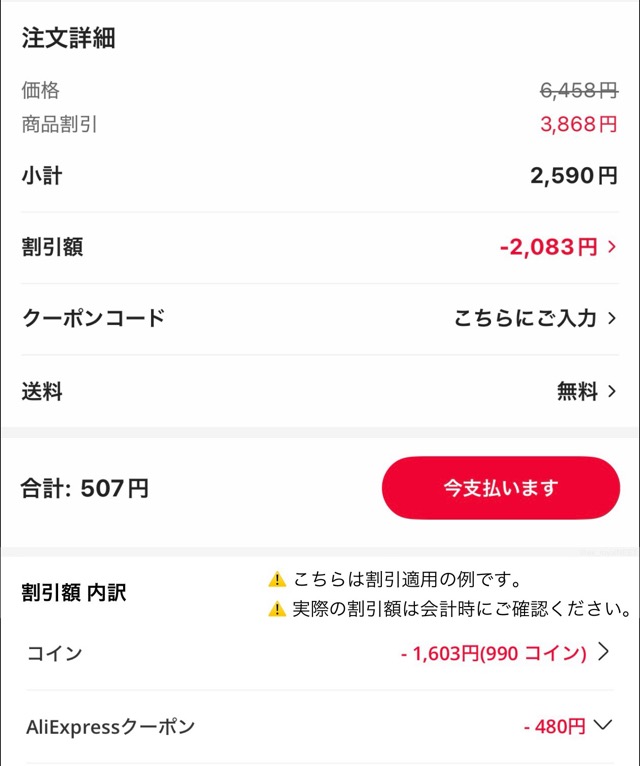Expand the AliExpressクーポン down arrow
Image resolution: width=640 pixels, height=766 pixels.
point(602,726)
